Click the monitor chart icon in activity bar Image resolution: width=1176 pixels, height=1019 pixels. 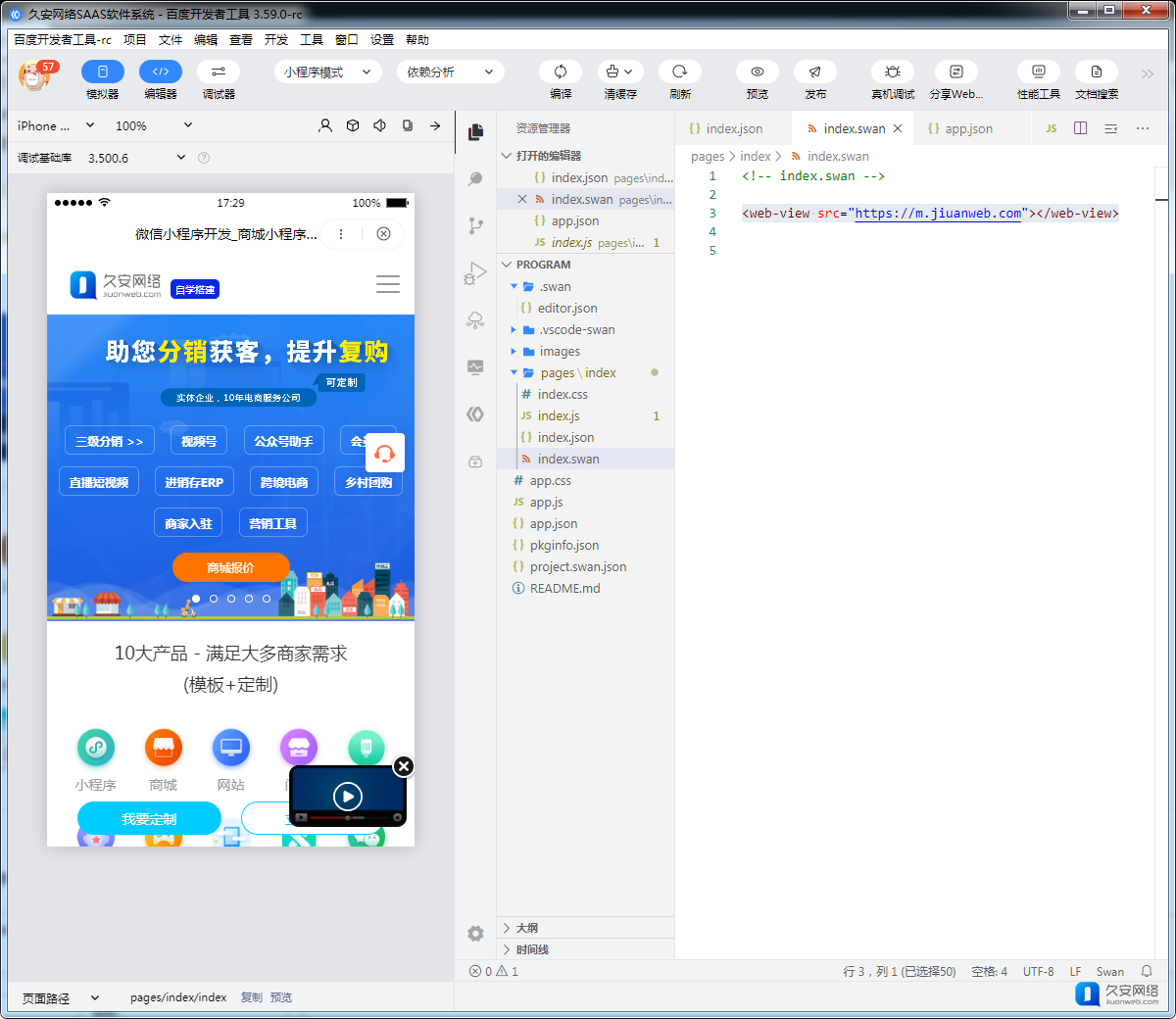(475, 367)
